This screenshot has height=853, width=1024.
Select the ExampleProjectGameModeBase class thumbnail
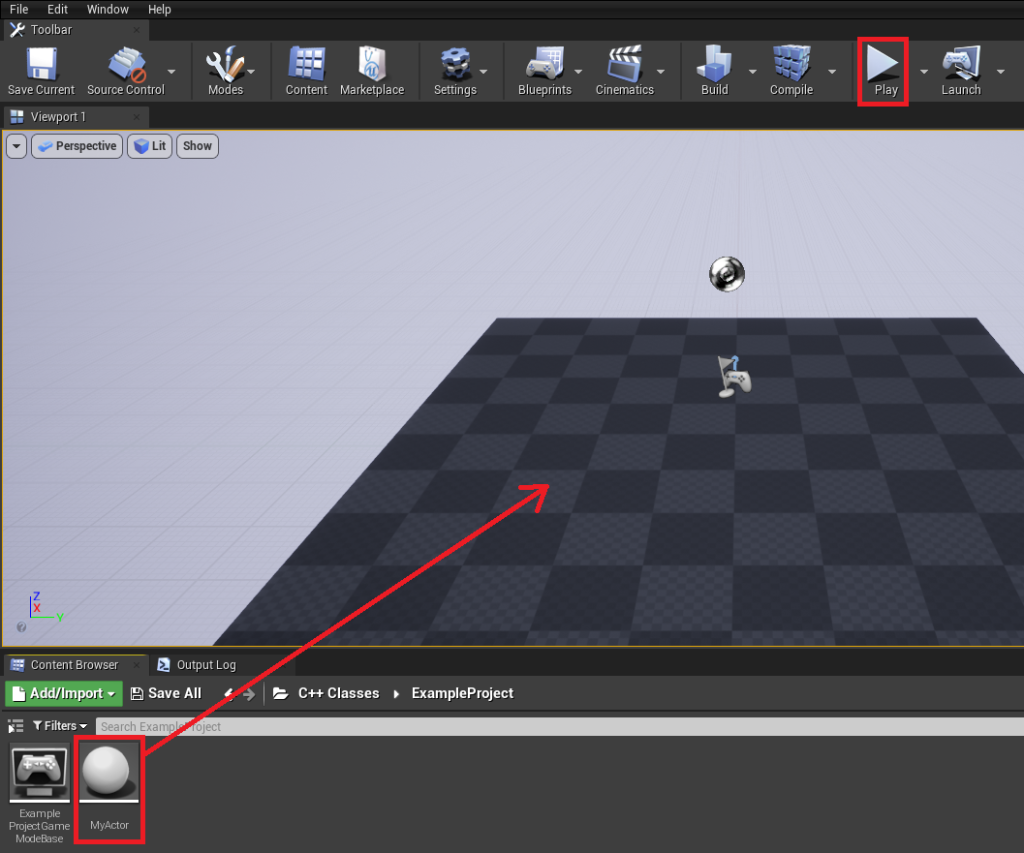40,774
